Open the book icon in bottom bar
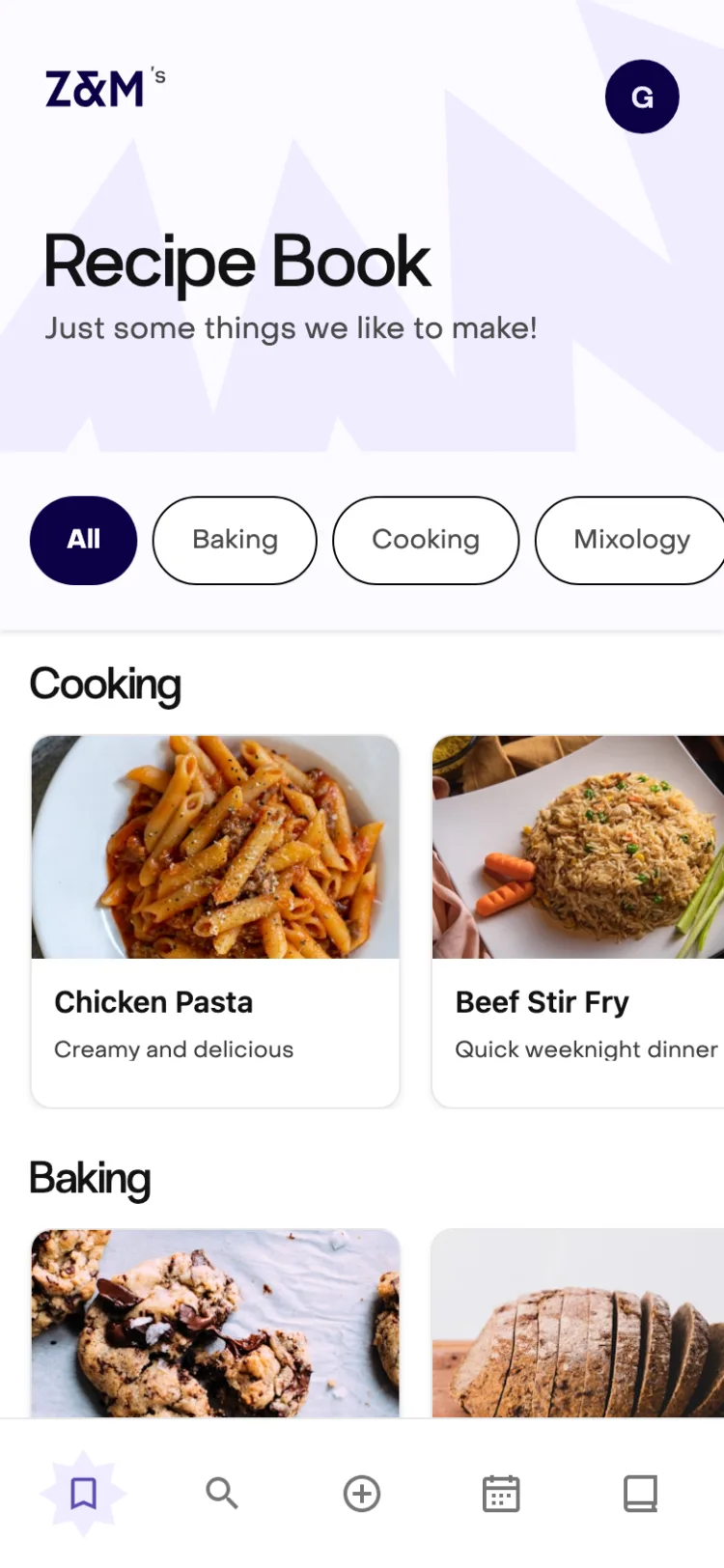 [x=640, y=1493]
